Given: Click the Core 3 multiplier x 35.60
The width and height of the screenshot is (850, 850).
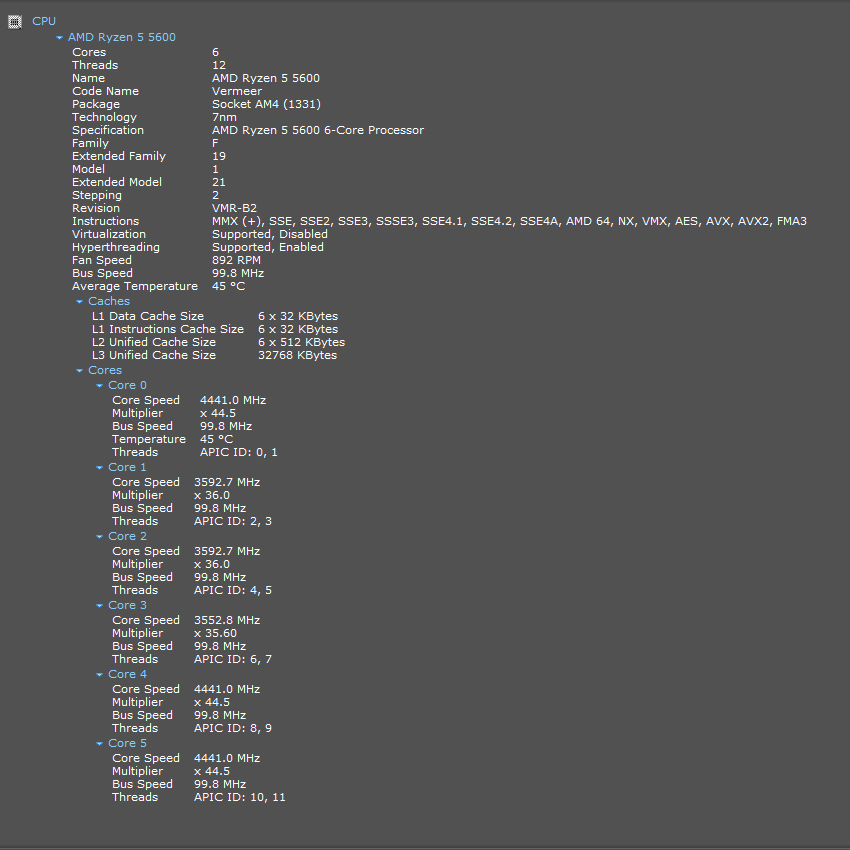Looking at the screenshot, I should (x=215, y=633).
